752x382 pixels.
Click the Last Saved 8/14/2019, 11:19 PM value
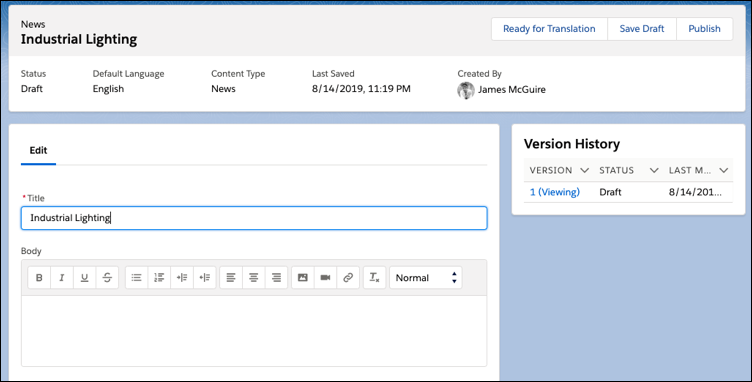(x=361, y=89)
